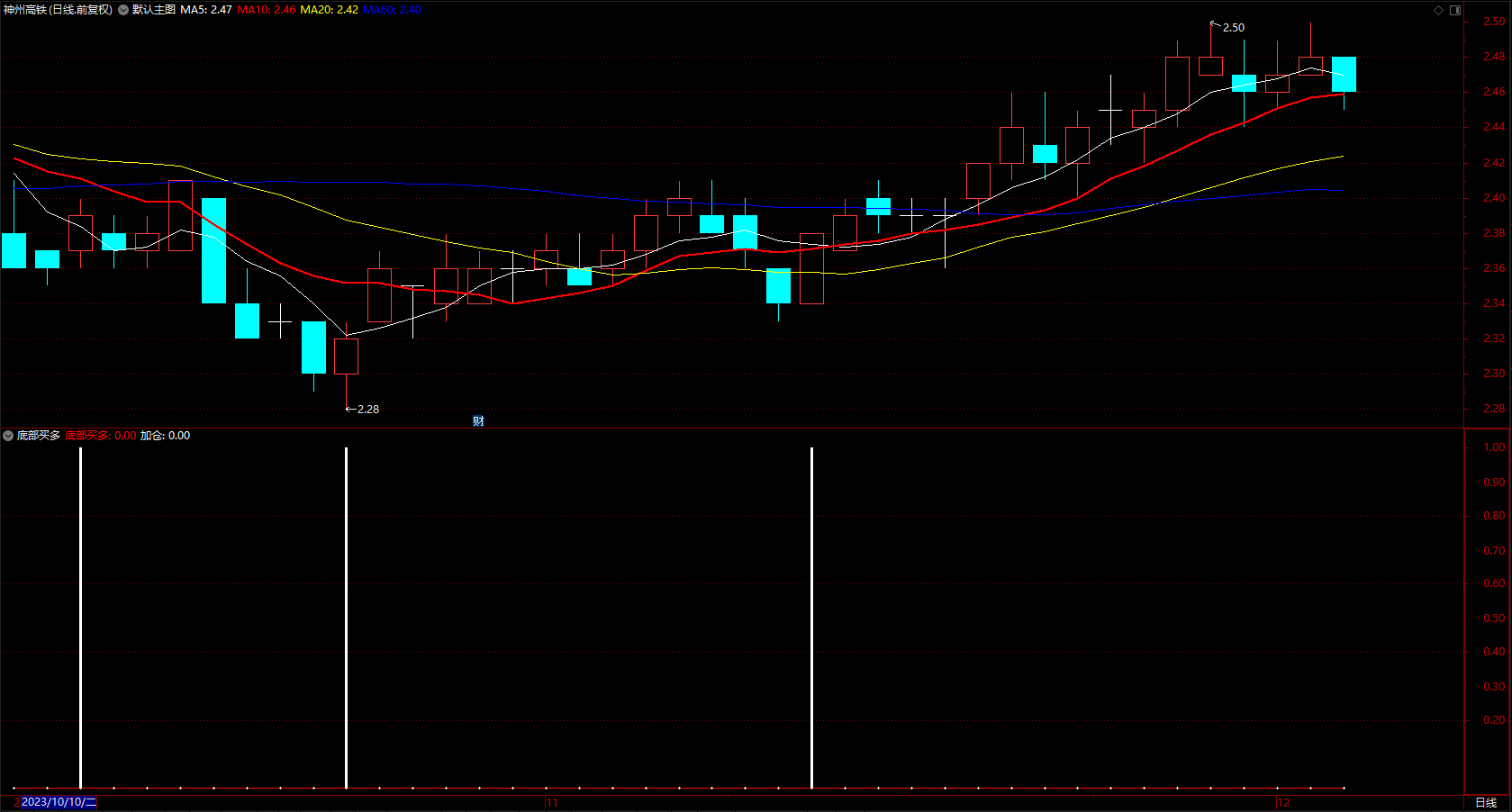This screenshot has width=1512, height=812.
Task: Click the diamond icon at chart's top-right
Action: click(x=1438, y=10)
